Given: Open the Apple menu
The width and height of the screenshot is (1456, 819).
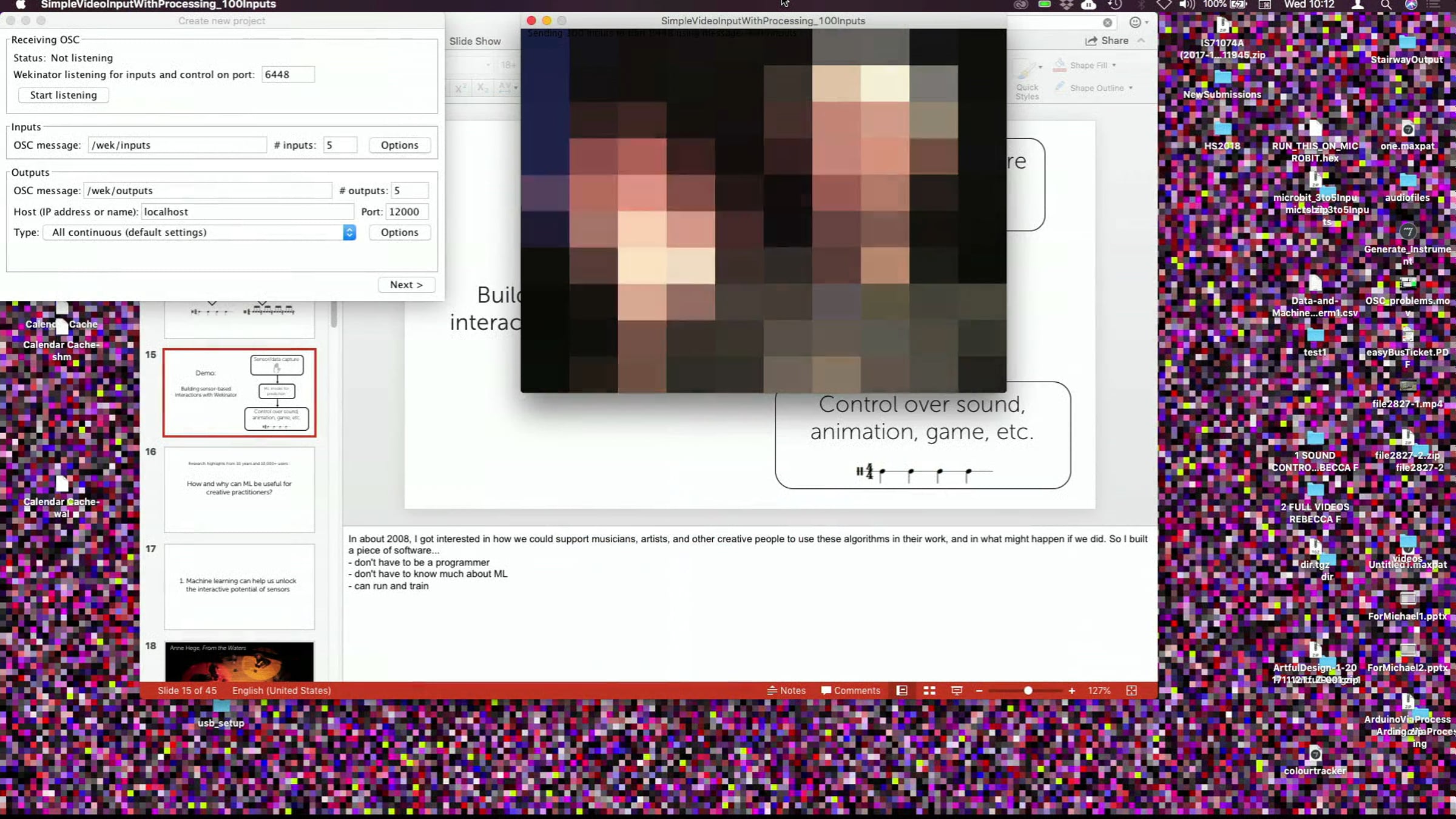Looking at the screenshot, I should (20, 5).
